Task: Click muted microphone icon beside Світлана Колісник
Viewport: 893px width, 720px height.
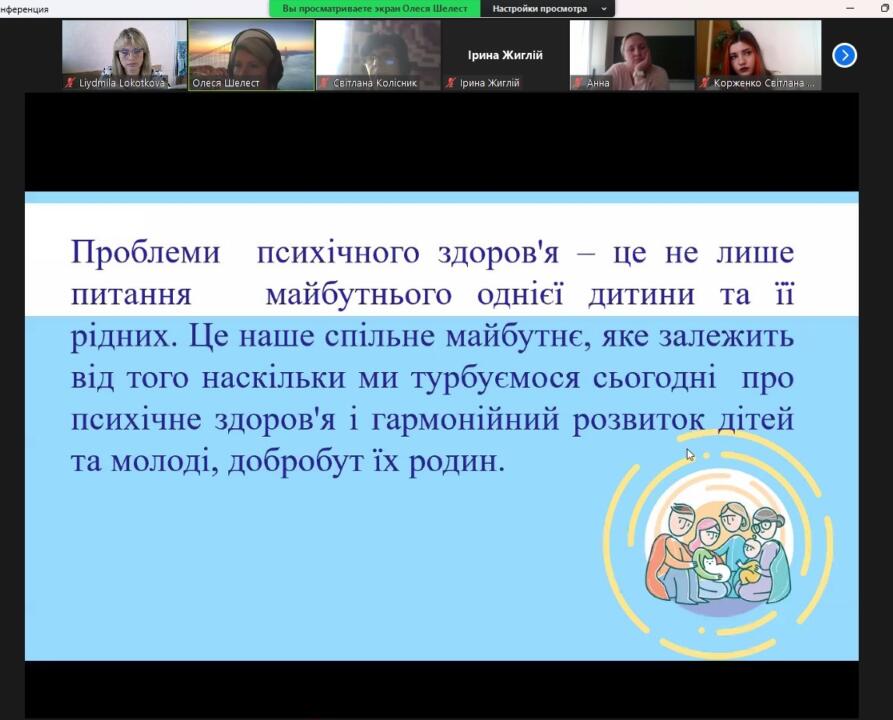Action: click(x=324, y=83)
